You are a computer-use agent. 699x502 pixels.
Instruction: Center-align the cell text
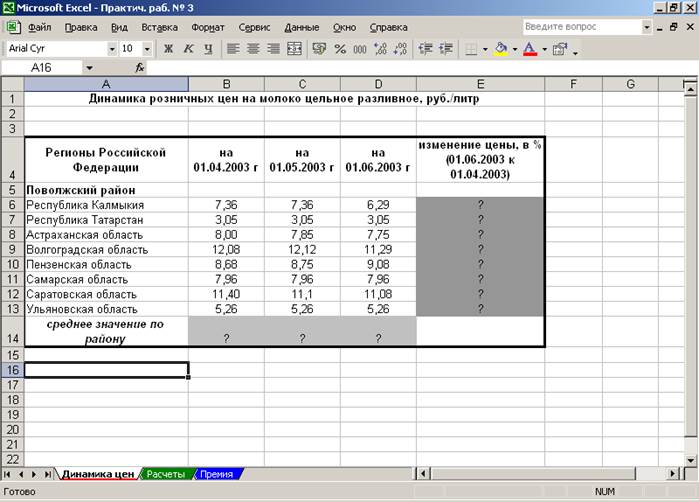(x=252, y=48)
